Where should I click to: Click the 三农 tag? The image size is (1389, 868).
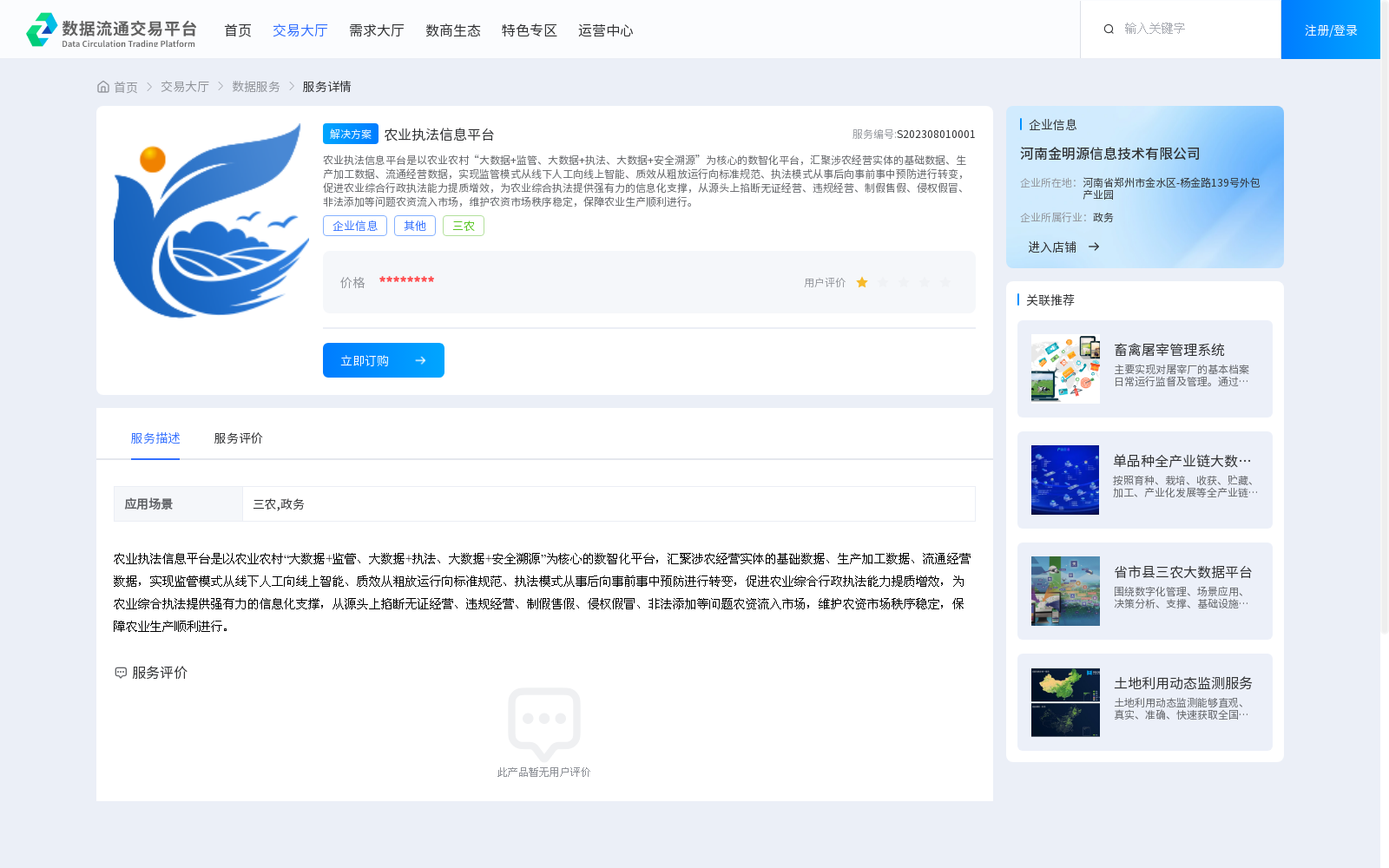pyautogui.click(x=464, y=226)
